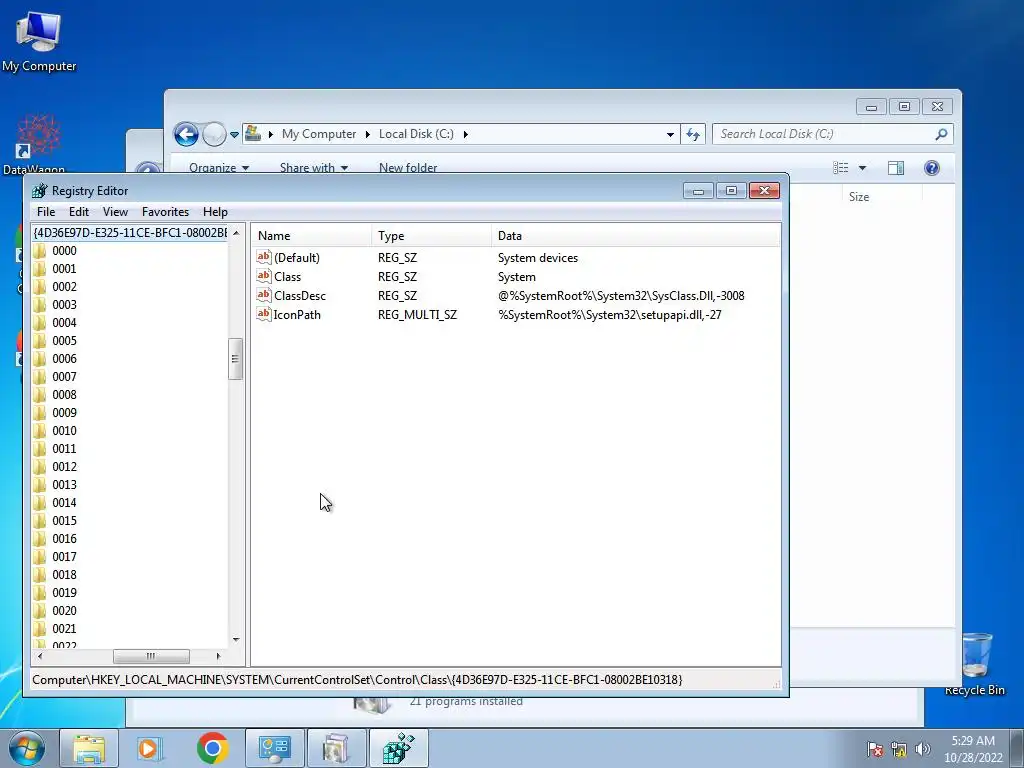Click New folder in Explorer toolbar

(408, 167)
